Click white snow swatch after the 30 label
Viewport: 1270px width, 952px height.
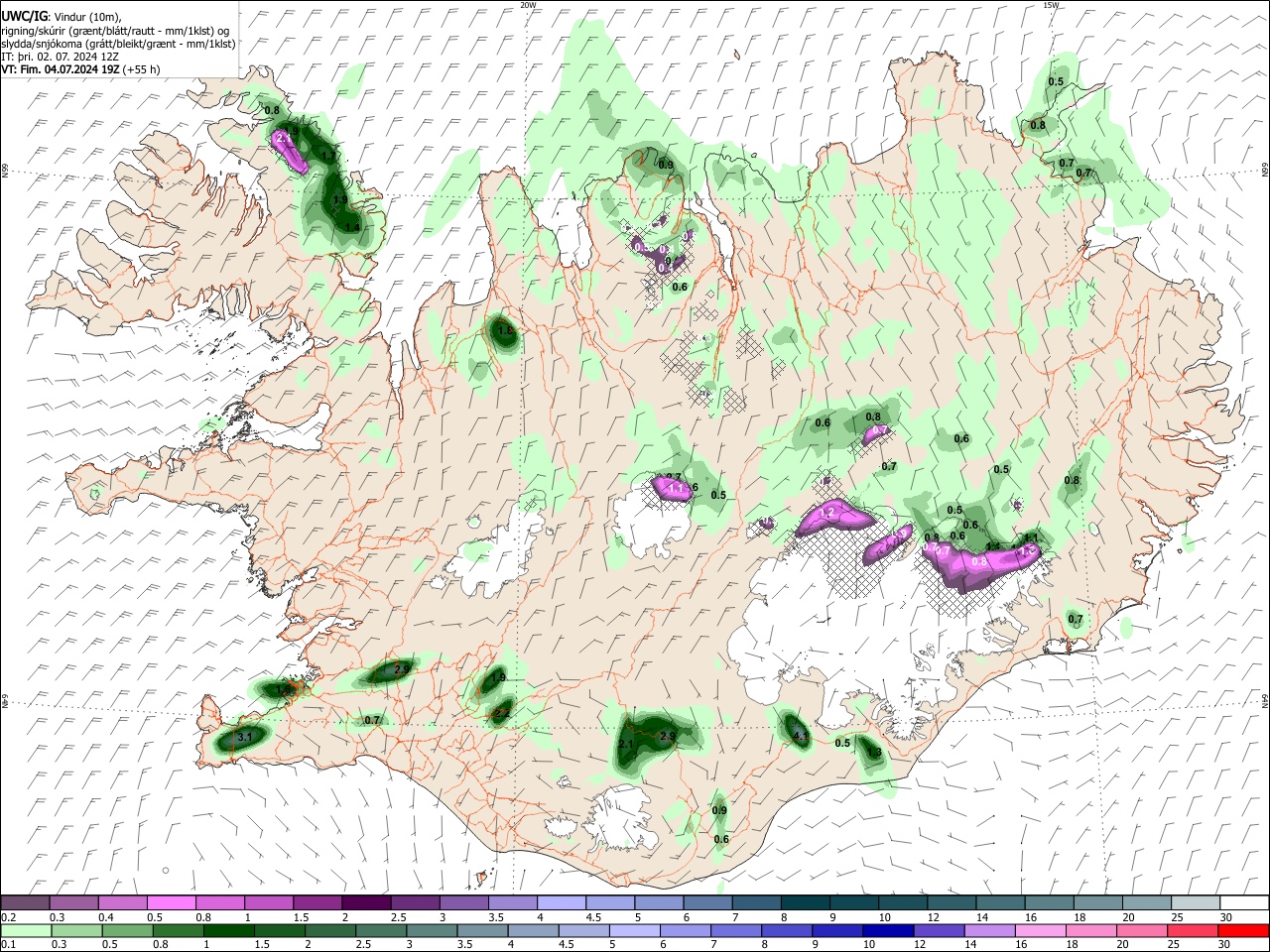1243,902
